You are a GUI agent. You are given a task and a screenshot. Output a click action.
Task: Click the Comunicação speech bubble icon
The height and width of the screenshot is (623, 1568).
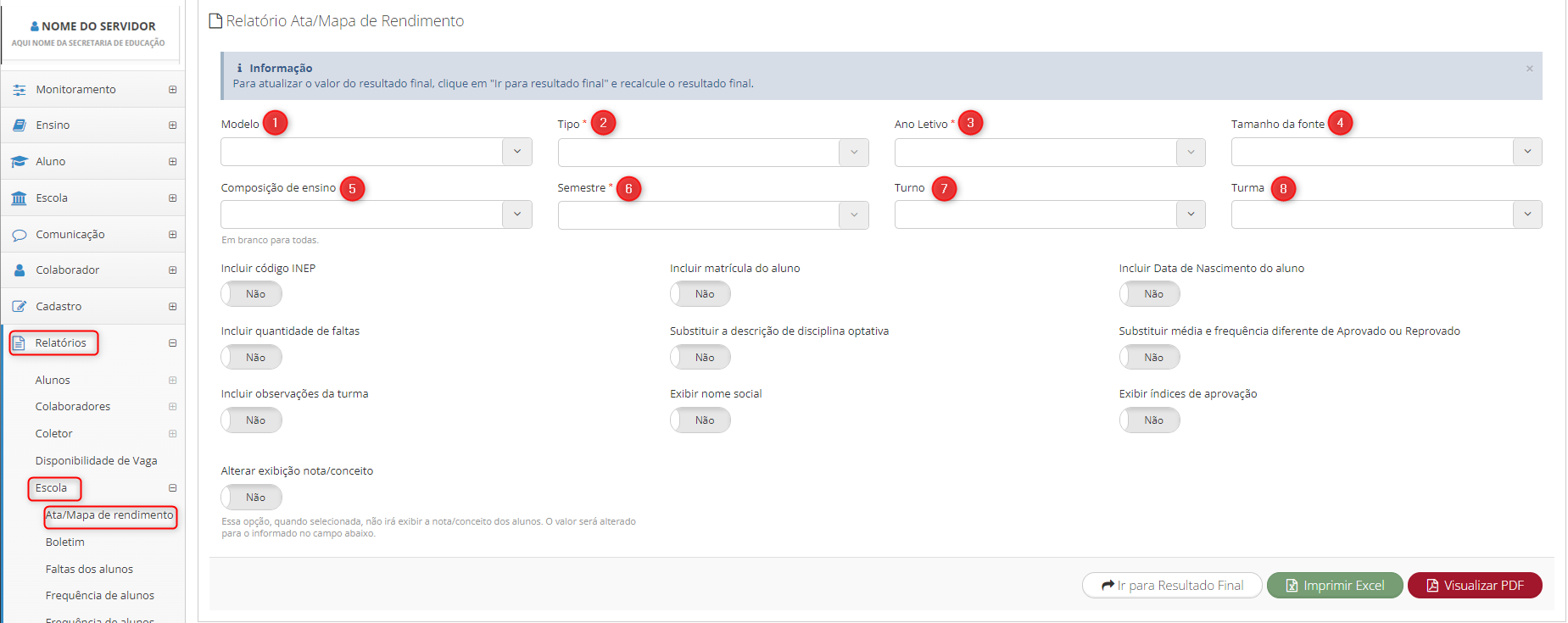[x=20, y=235]
